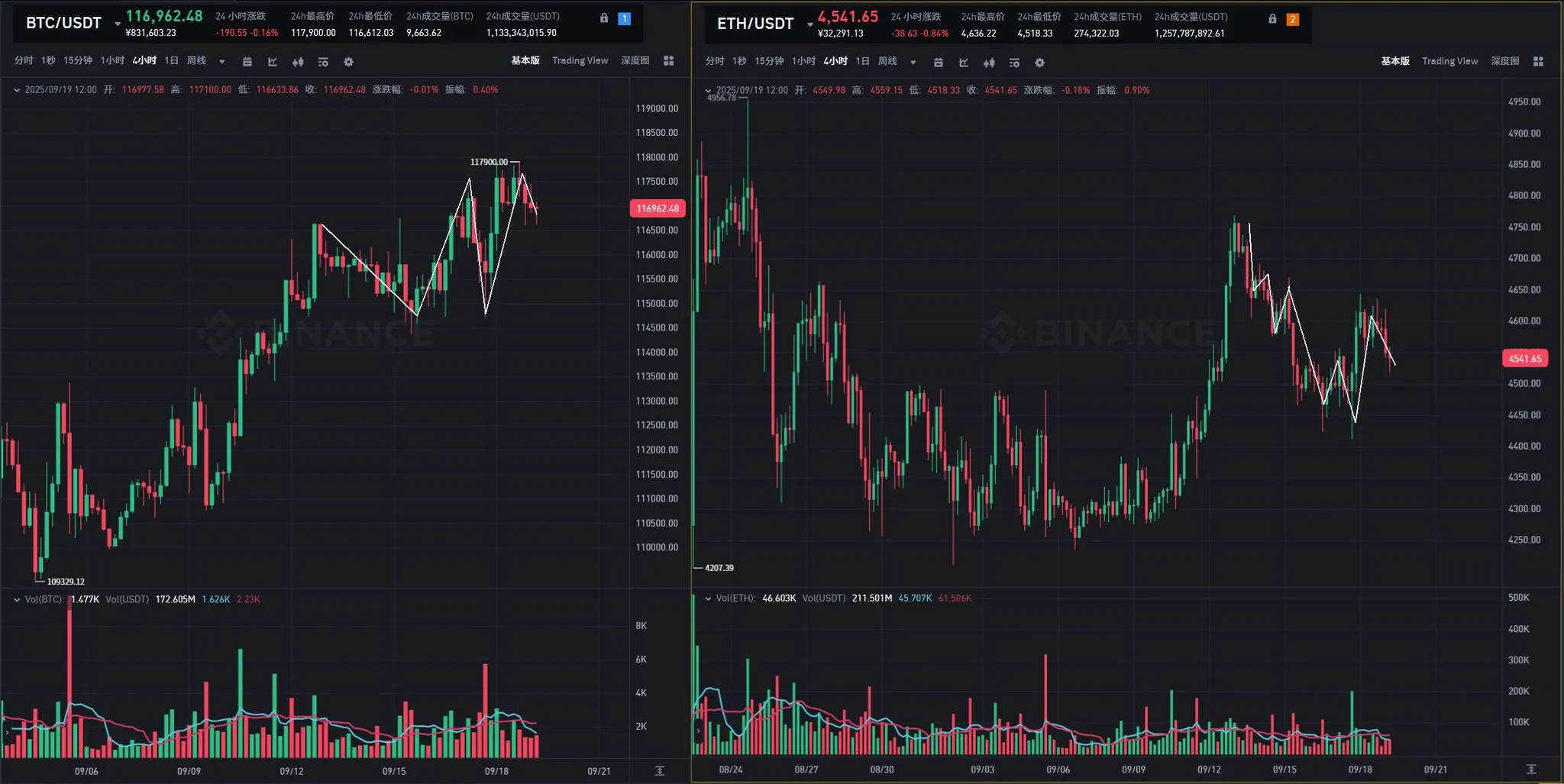Toggle the lock icon on BTC/USDT panel
1564x784 pixels.
point(604,18)
